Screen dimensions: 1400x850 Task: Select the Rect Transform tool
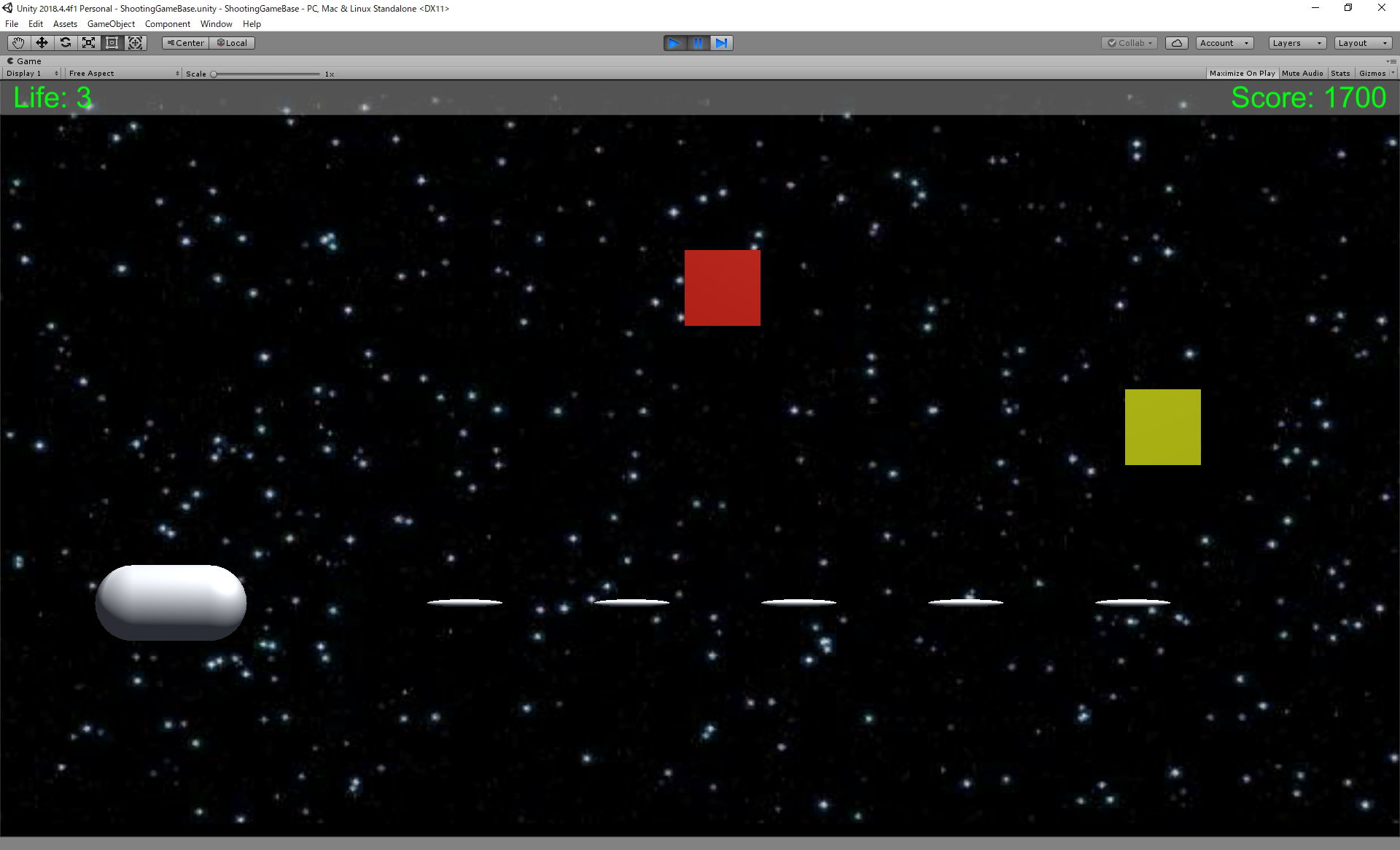(x=112, y=43)
